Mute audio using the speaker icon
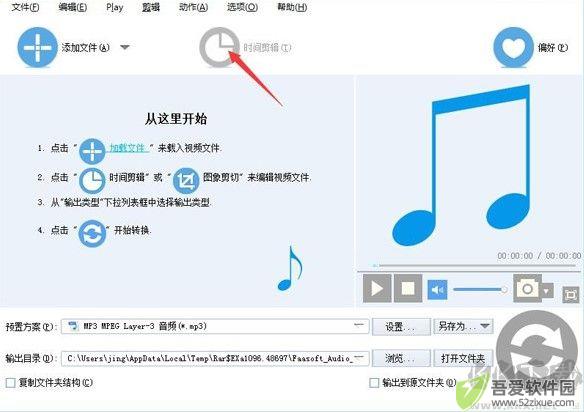This screenshot has width=584, height=412. tap(437, 289)
